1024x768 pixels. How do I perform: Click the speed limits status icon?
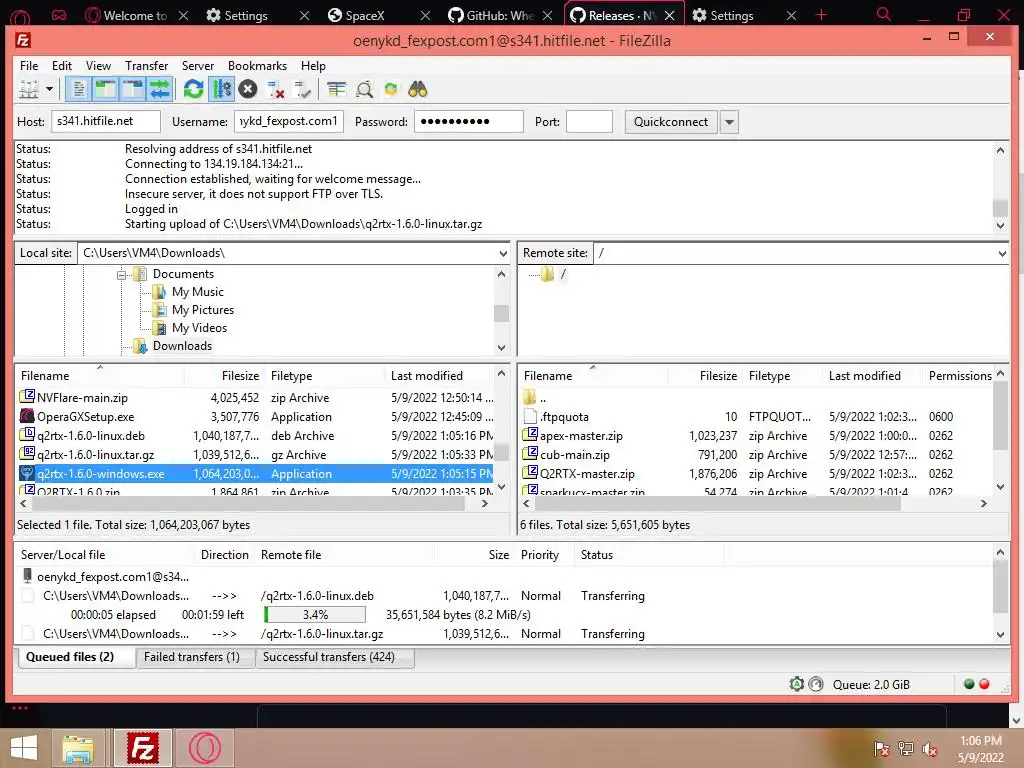pos(816,684)
